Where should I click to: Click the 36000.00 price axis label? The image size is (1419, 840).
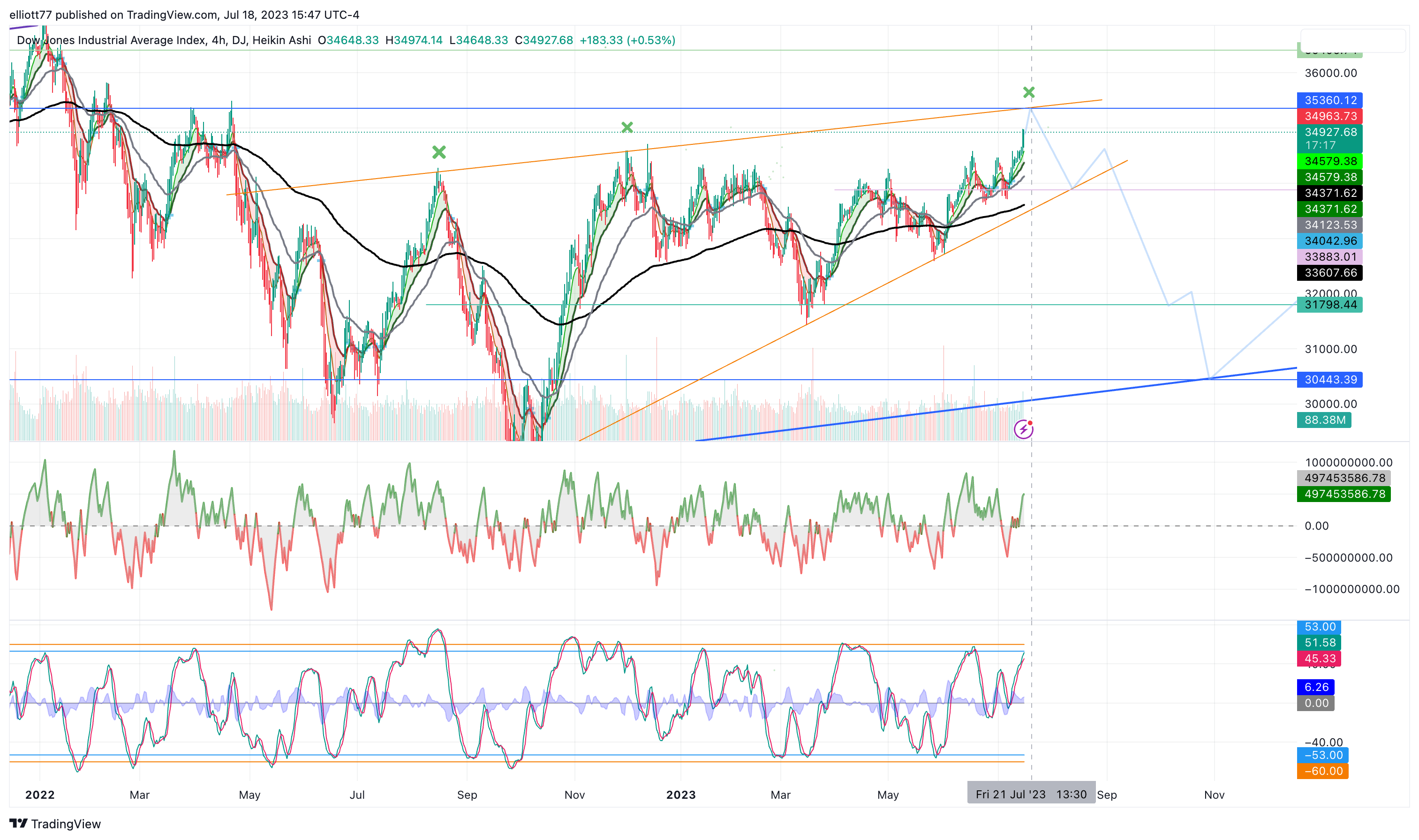point(1331,73)
